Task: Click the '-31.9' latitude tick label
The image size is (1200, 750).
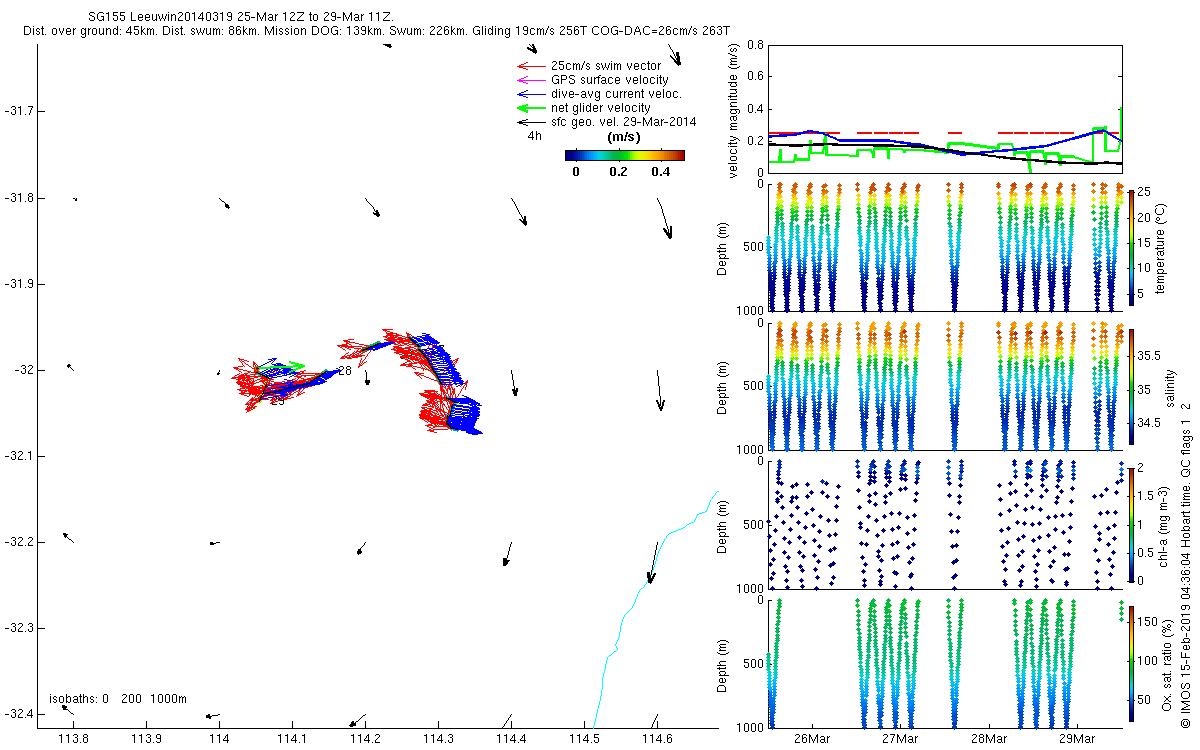Action: coord(19,284)
